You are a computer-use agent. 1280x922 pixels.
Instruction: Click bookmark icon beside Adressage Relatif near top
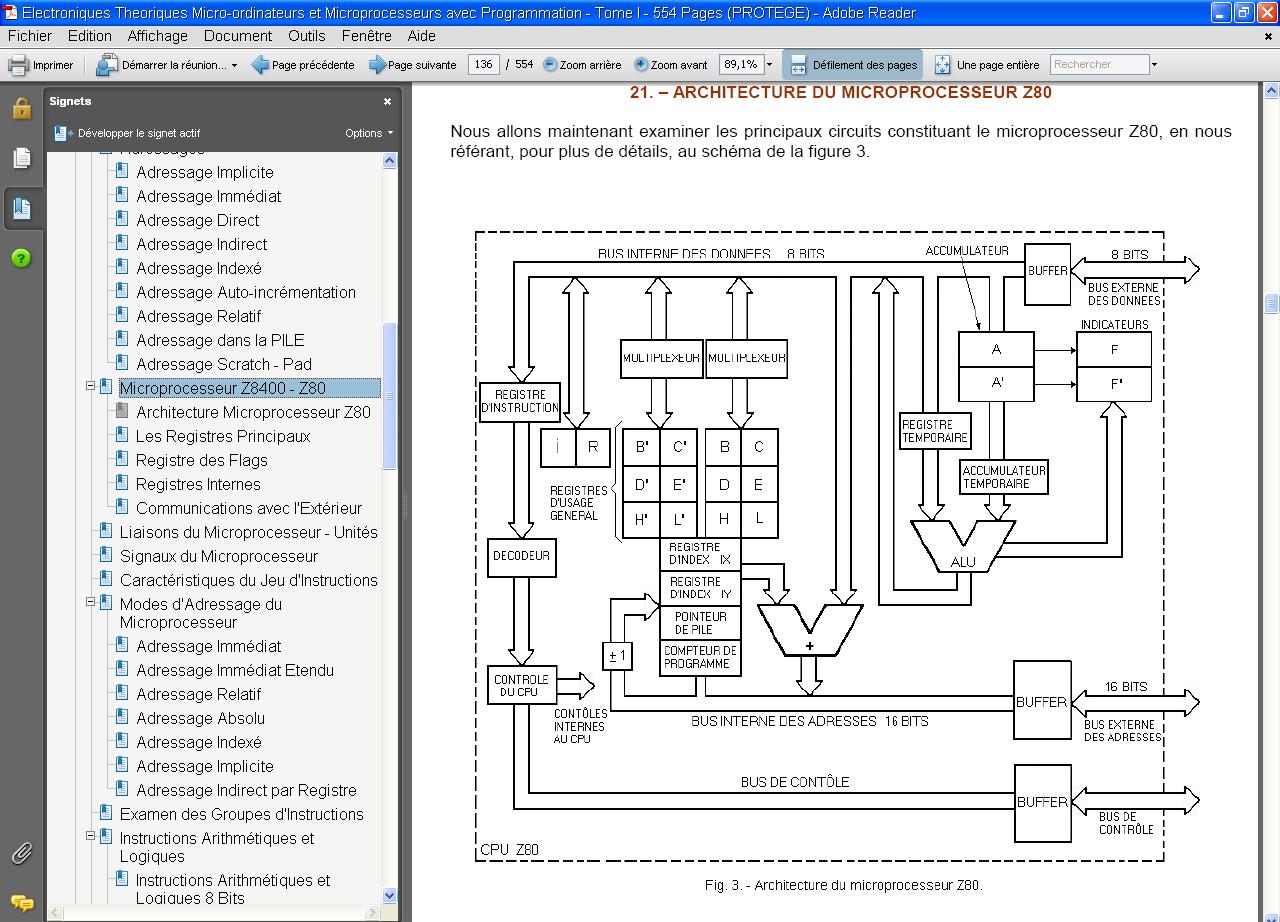click(x=122, y=315)
